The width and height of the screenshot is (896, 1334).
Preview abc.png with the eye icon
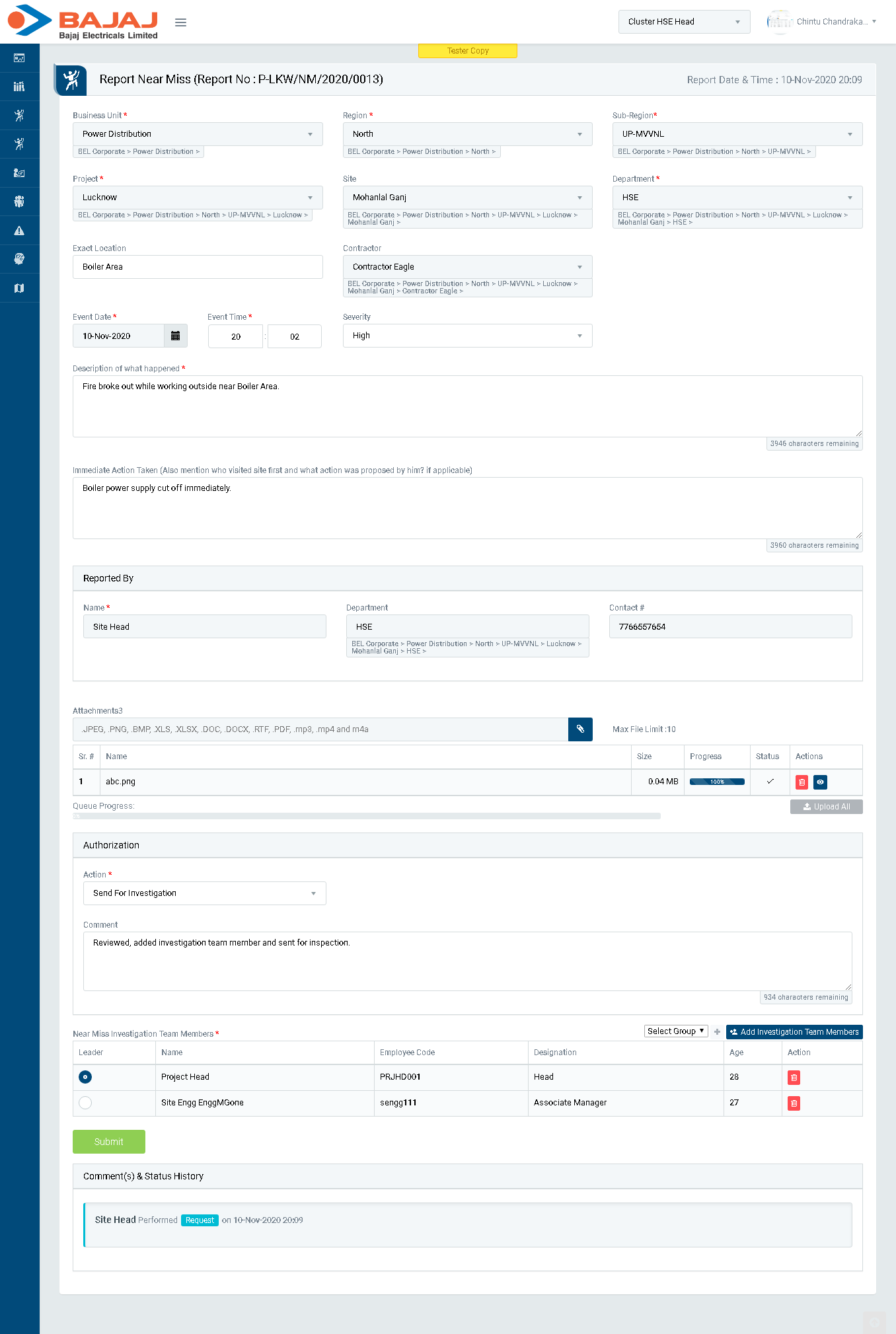(x=820, y=782)
